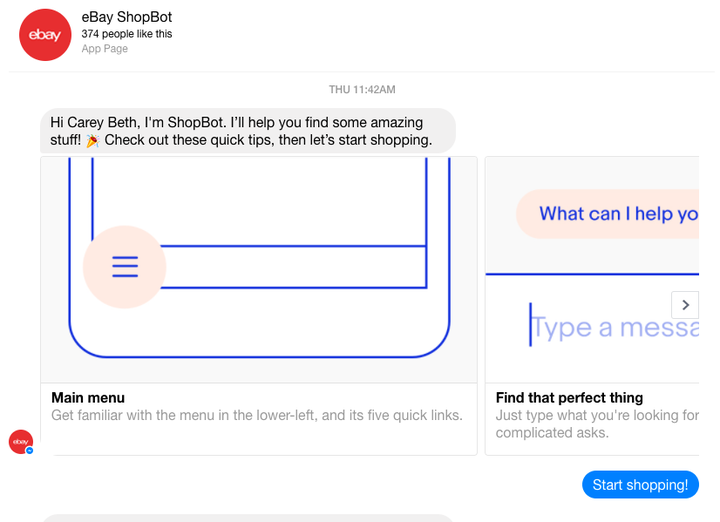Click the Main menu phone illustration
This screenshot has width=720, height=522.
pyautogui.click(x=259, y=269)
